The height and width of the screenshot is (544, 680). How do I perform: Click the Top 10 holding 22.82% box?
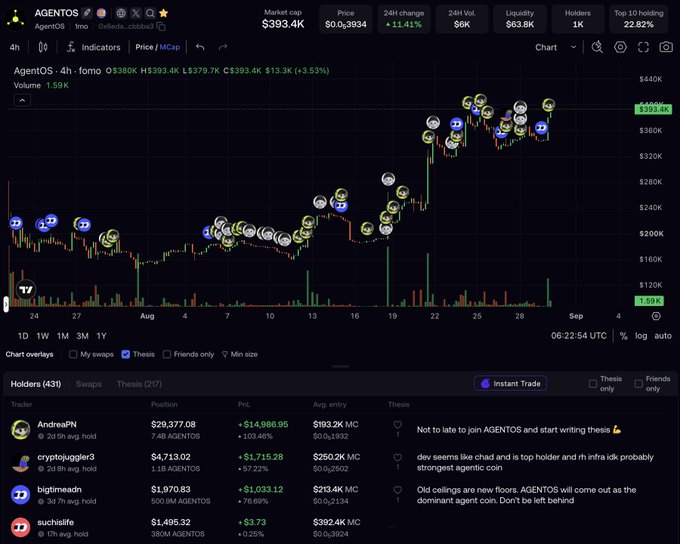point(638,19)
